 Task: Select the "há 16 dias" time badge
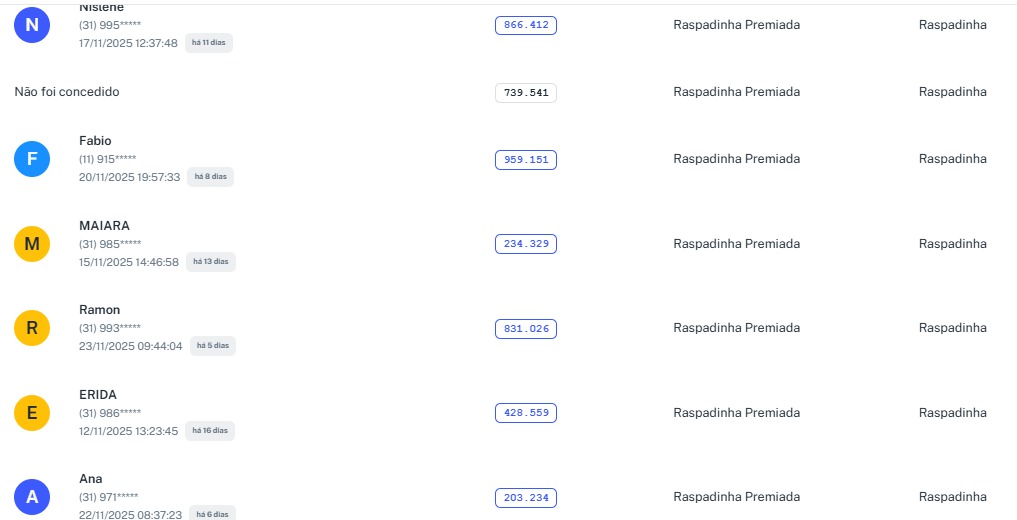click(x=210, y=431)
